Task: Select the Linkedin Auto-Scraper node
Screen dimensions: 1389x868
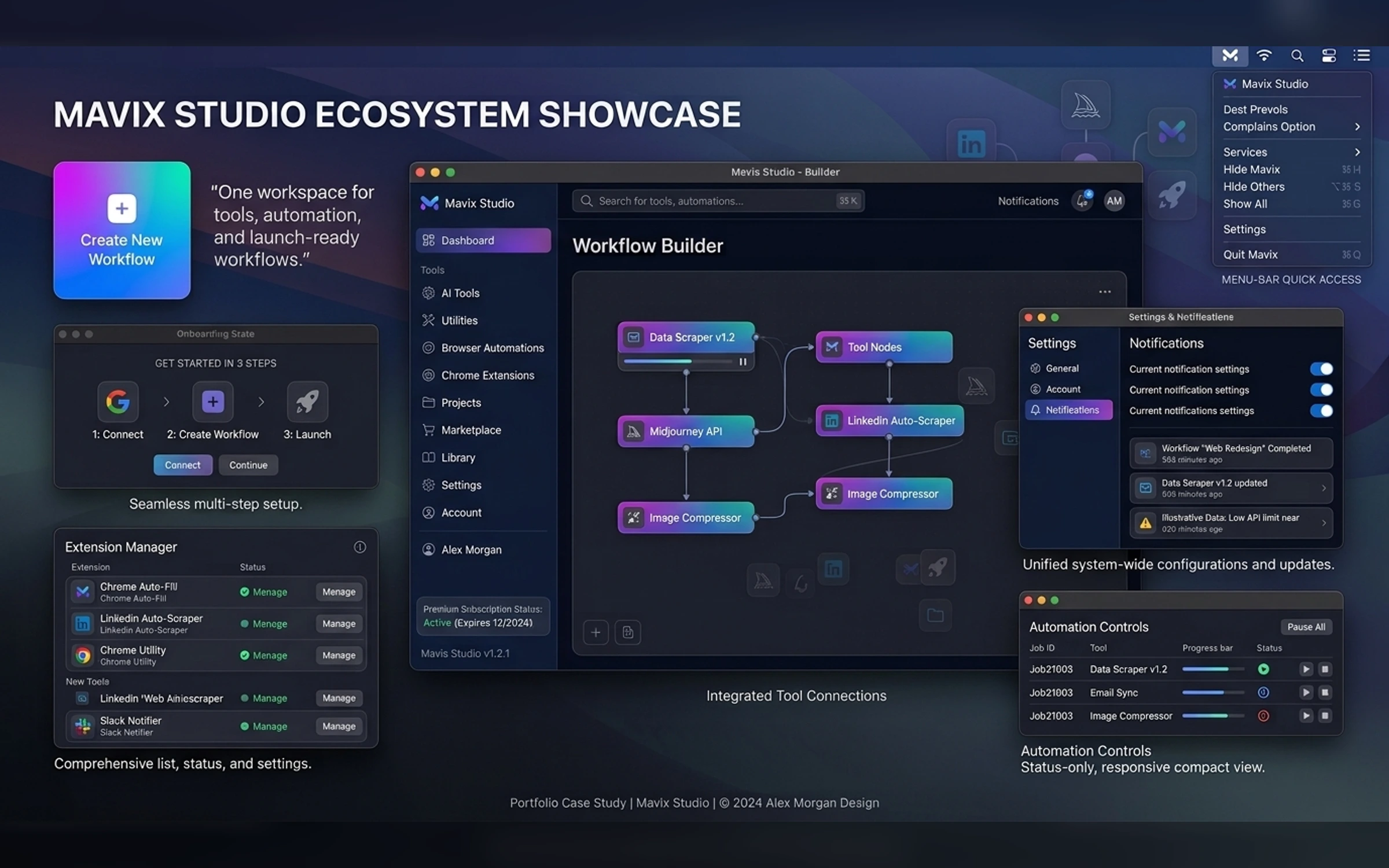Action: (890, 421)
